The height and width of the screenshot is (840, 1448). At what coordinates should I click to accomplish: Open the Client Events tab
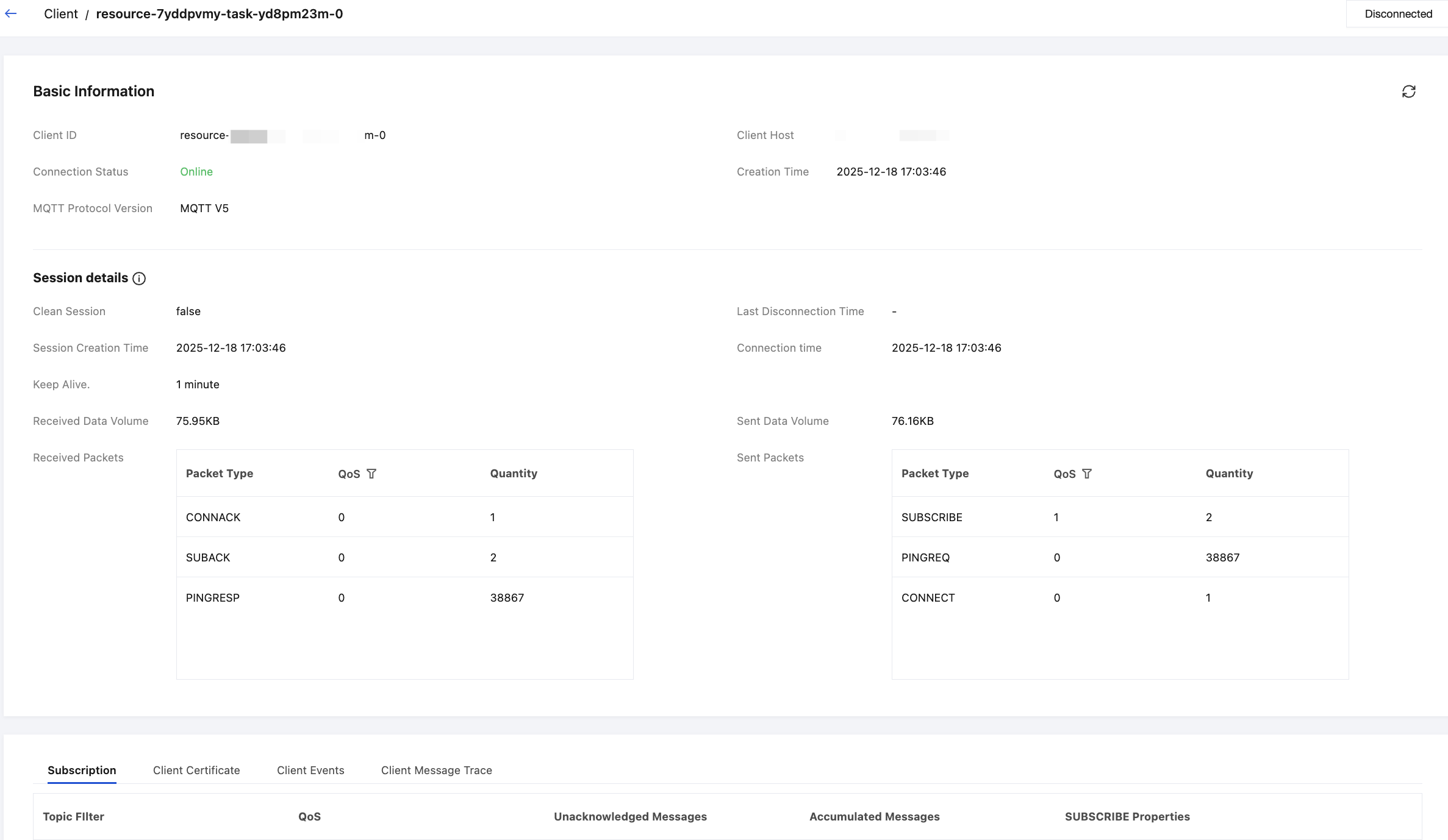[310, 770]
